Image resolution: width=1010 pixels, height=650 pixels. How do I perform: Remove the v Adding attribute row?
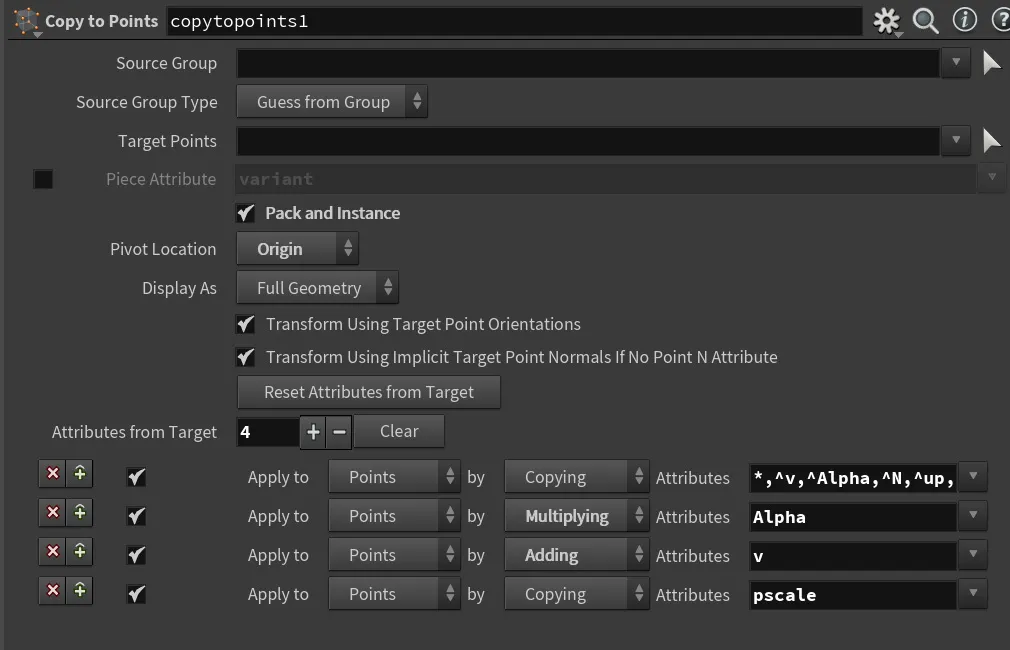(x=53, y=551)
